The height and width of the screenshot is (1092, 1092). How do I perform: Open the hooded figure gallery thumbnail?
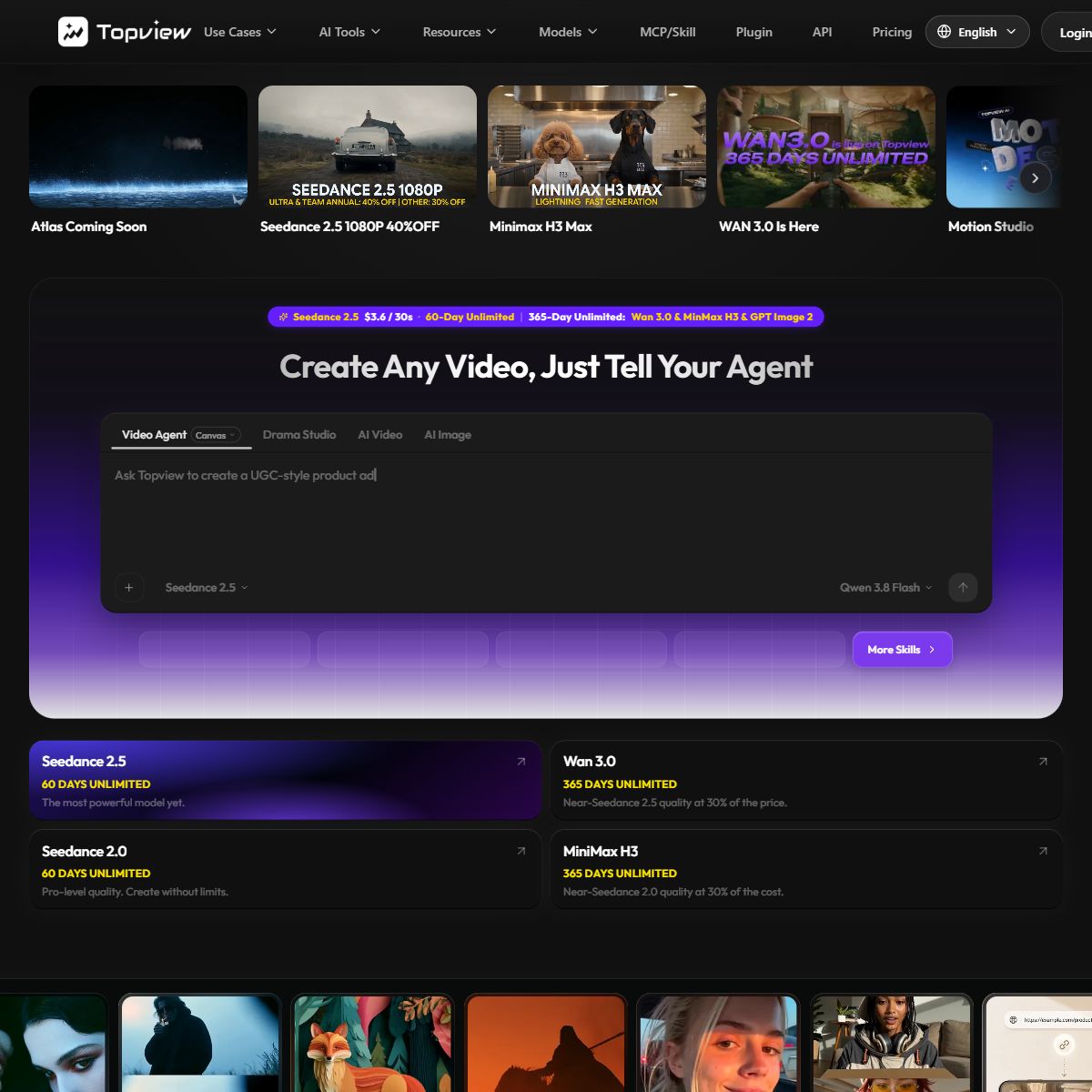pos(199,1043)
